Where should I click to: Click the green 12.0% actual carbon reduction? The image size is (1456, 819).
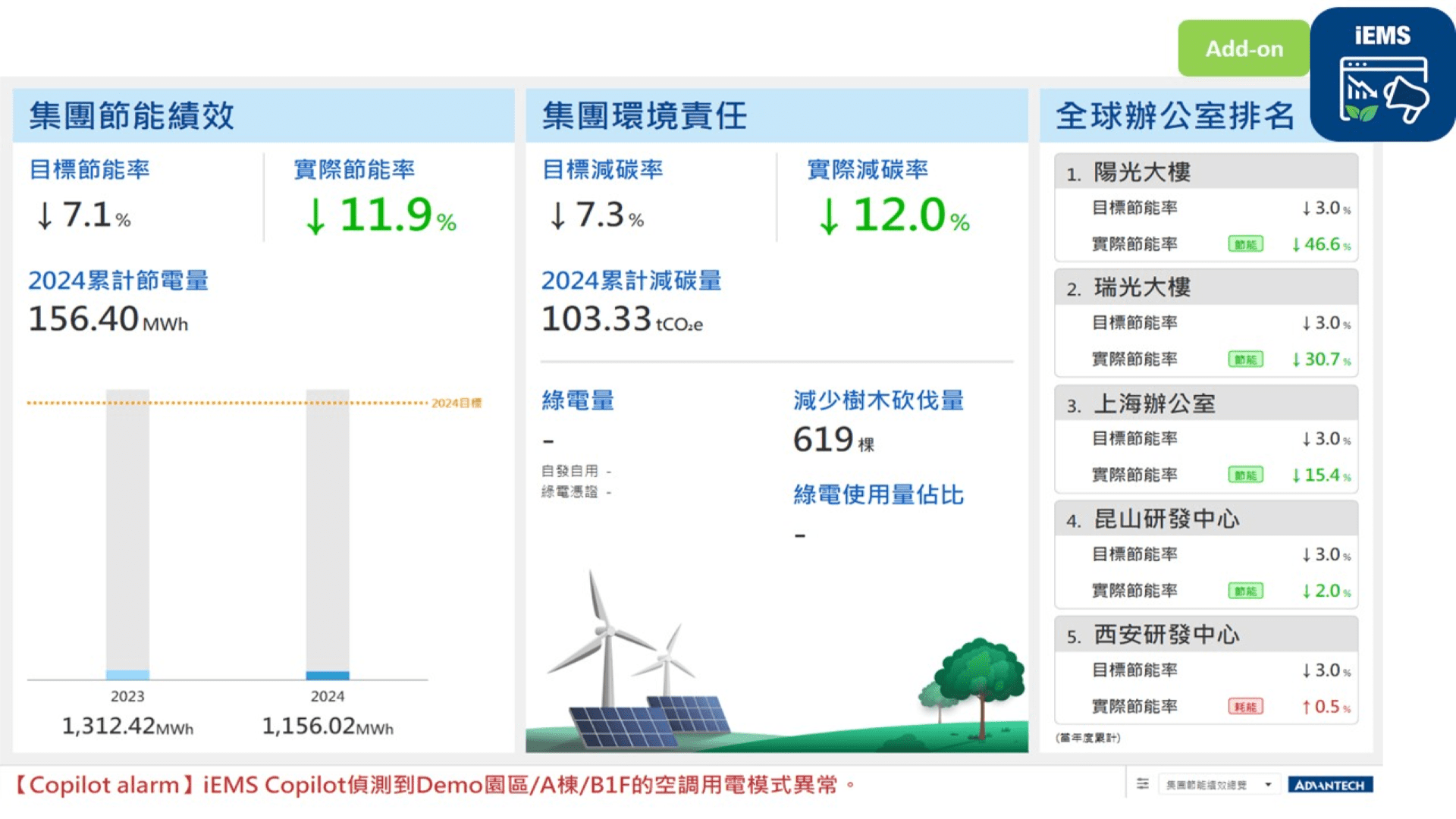tap(893, 215)
